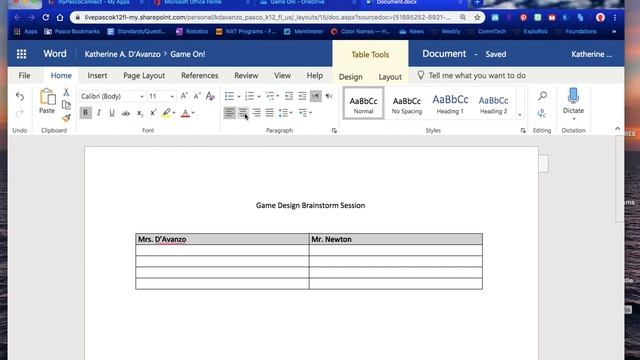The image size is (640, 360).
Task: Switch to the Insert tab
Action: coord(97,76)
